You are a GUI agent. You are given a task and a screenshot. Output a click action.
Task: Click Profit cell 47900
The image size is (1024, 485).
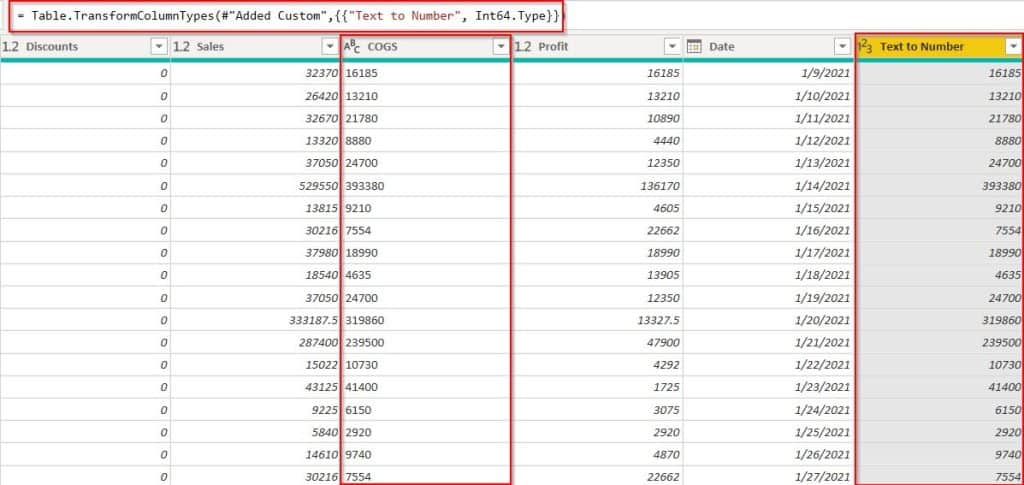(x=598, y=343)
